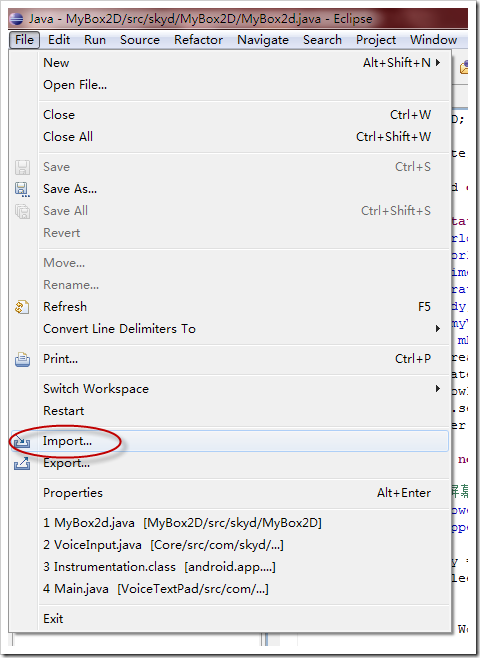The width and height of the screenshot is (480, 658).
Task: Expand the Switch Workspace submenu
Action: pyautogui.click(x=438, y=389)
